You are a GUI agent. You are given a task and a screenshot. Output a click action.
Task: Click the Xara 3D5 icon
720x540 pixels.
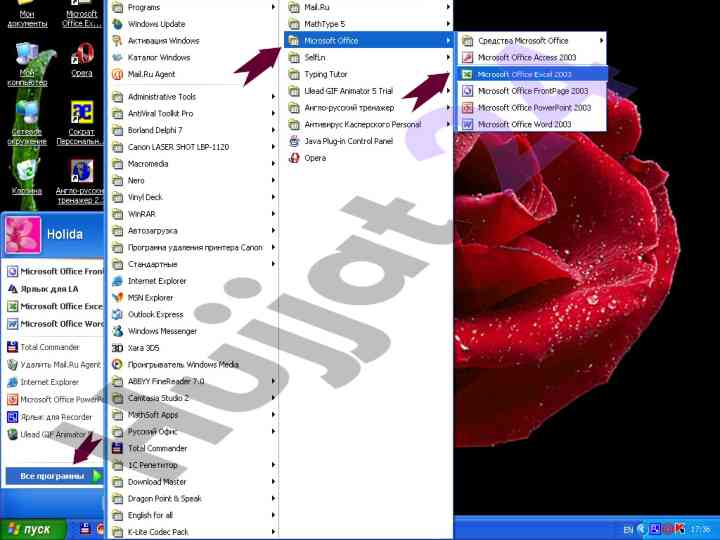118,348
